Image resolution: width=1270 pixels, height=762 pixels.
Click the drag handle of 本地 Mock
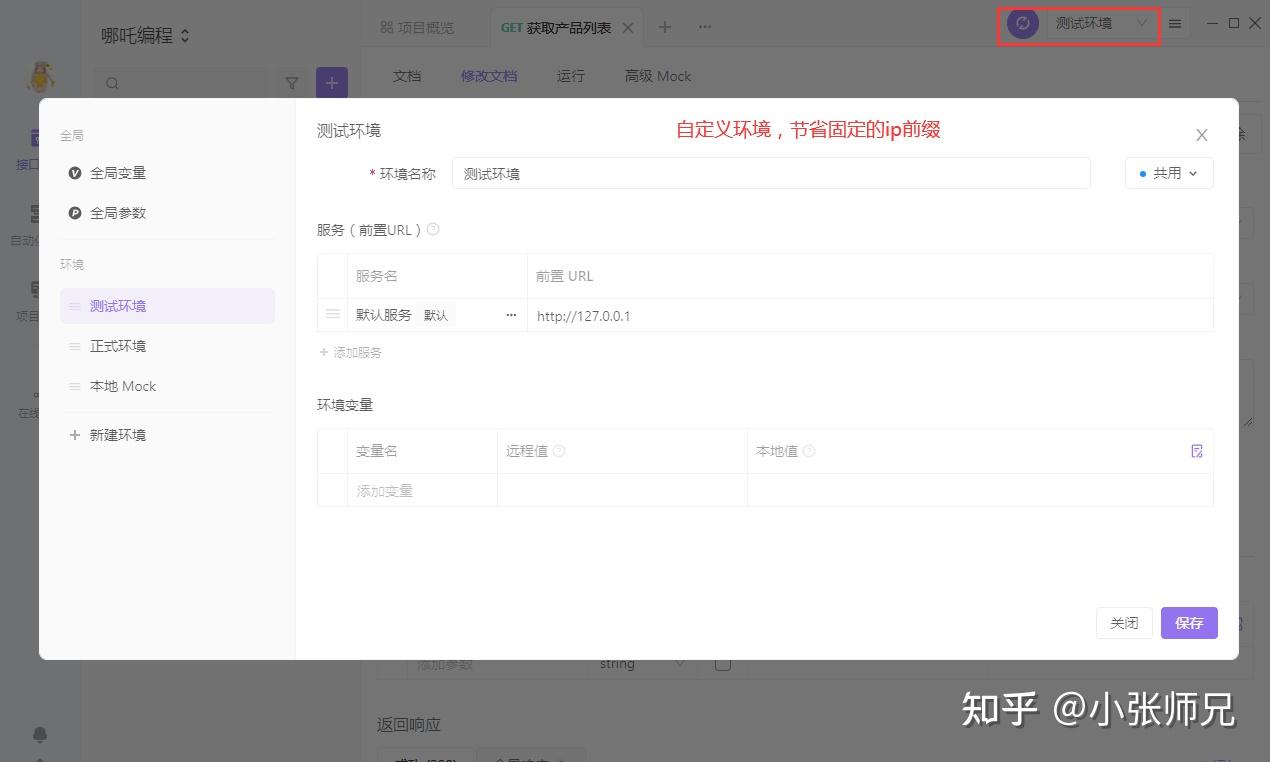click(x=74, y=386)
